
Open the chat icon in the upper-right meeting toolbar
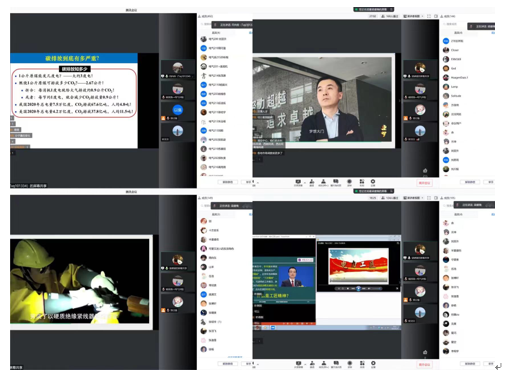336,181
